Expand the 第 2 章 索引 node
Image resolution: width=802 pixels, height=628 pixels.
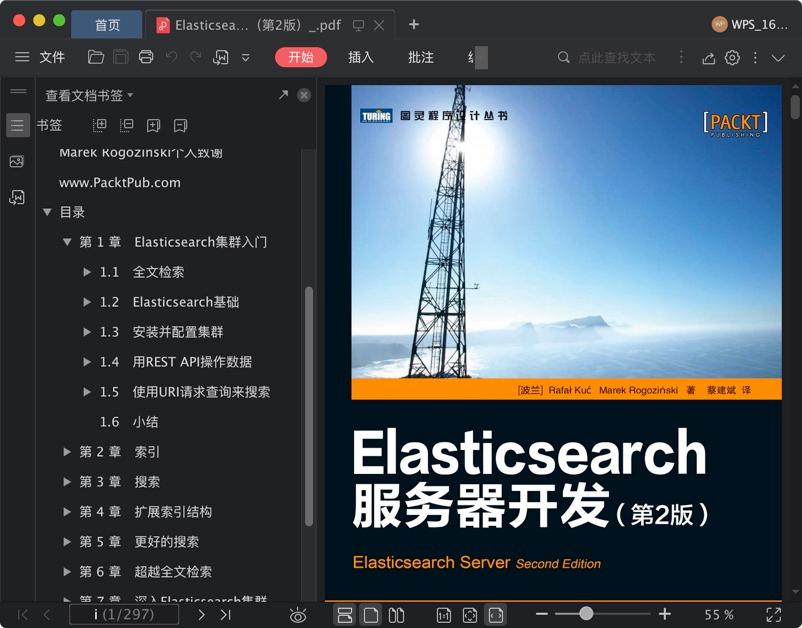[x=66, y=452]
